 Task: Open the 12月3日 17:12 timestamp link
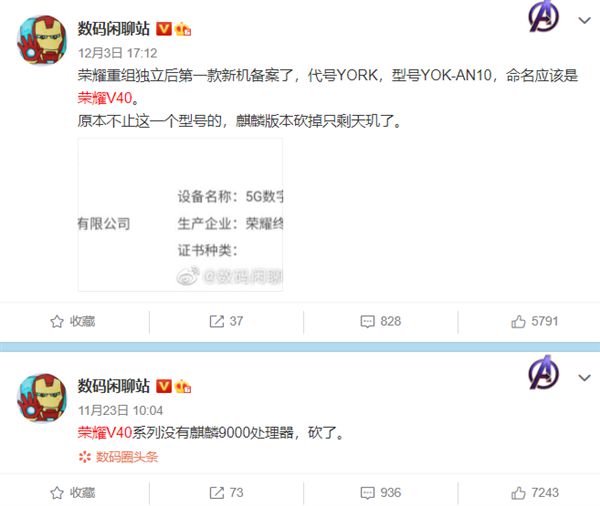pyautogui.click(x=117, y=53)
